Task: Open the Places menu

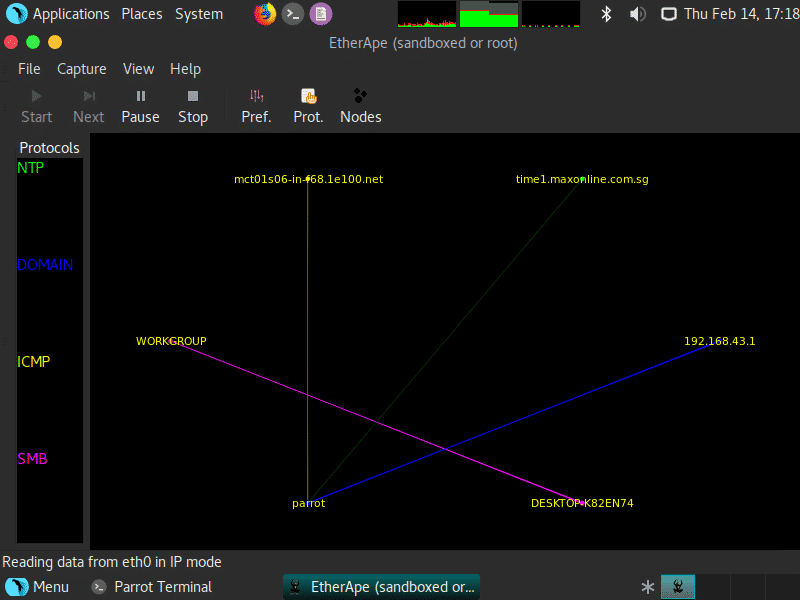Action: (142, 14)
